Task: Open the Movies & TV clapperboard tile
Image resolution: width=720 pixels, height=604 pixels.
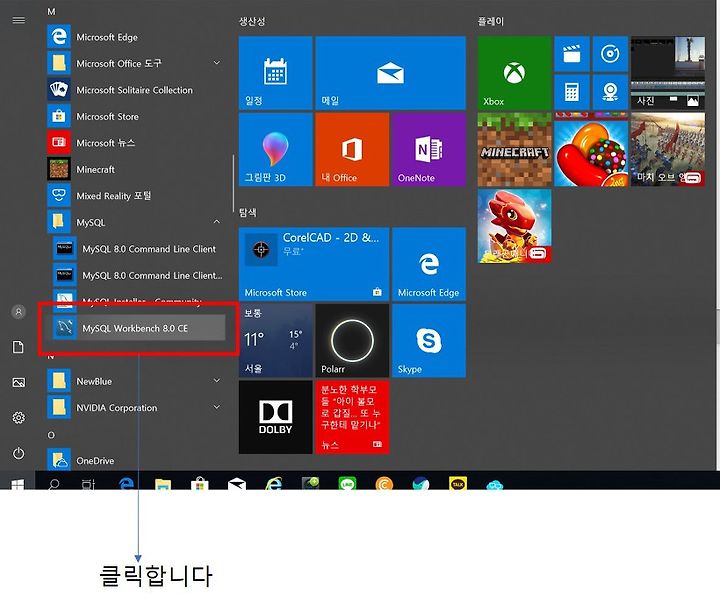Action: click(572, 54)
